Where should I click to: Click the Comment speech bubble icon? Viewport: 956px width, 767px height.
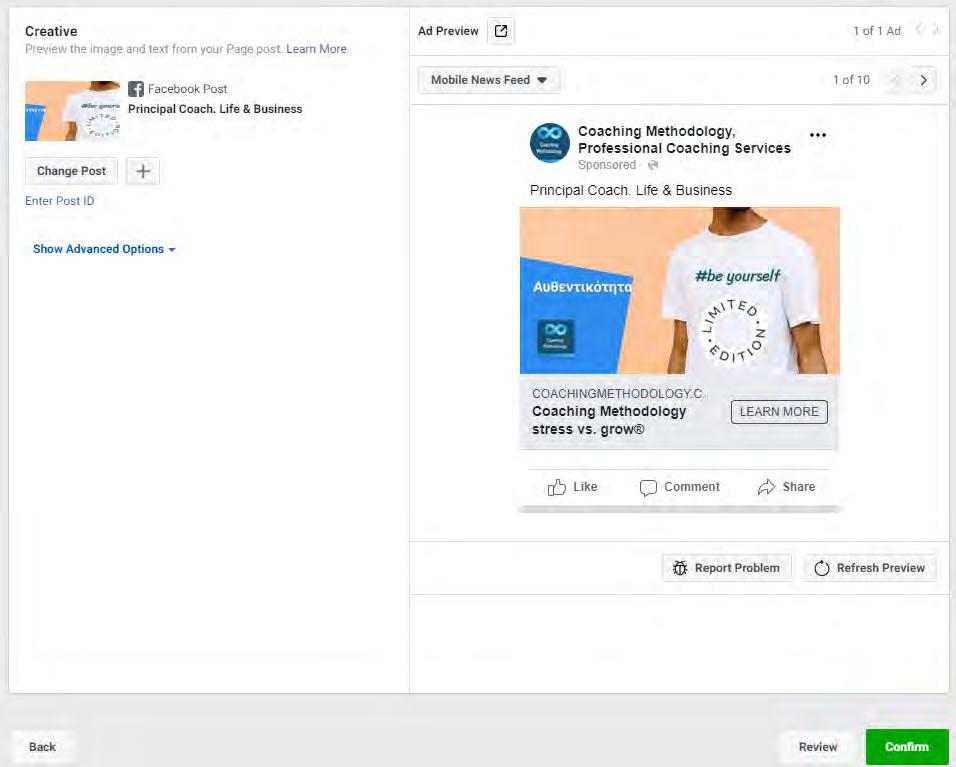click(647, 488)
